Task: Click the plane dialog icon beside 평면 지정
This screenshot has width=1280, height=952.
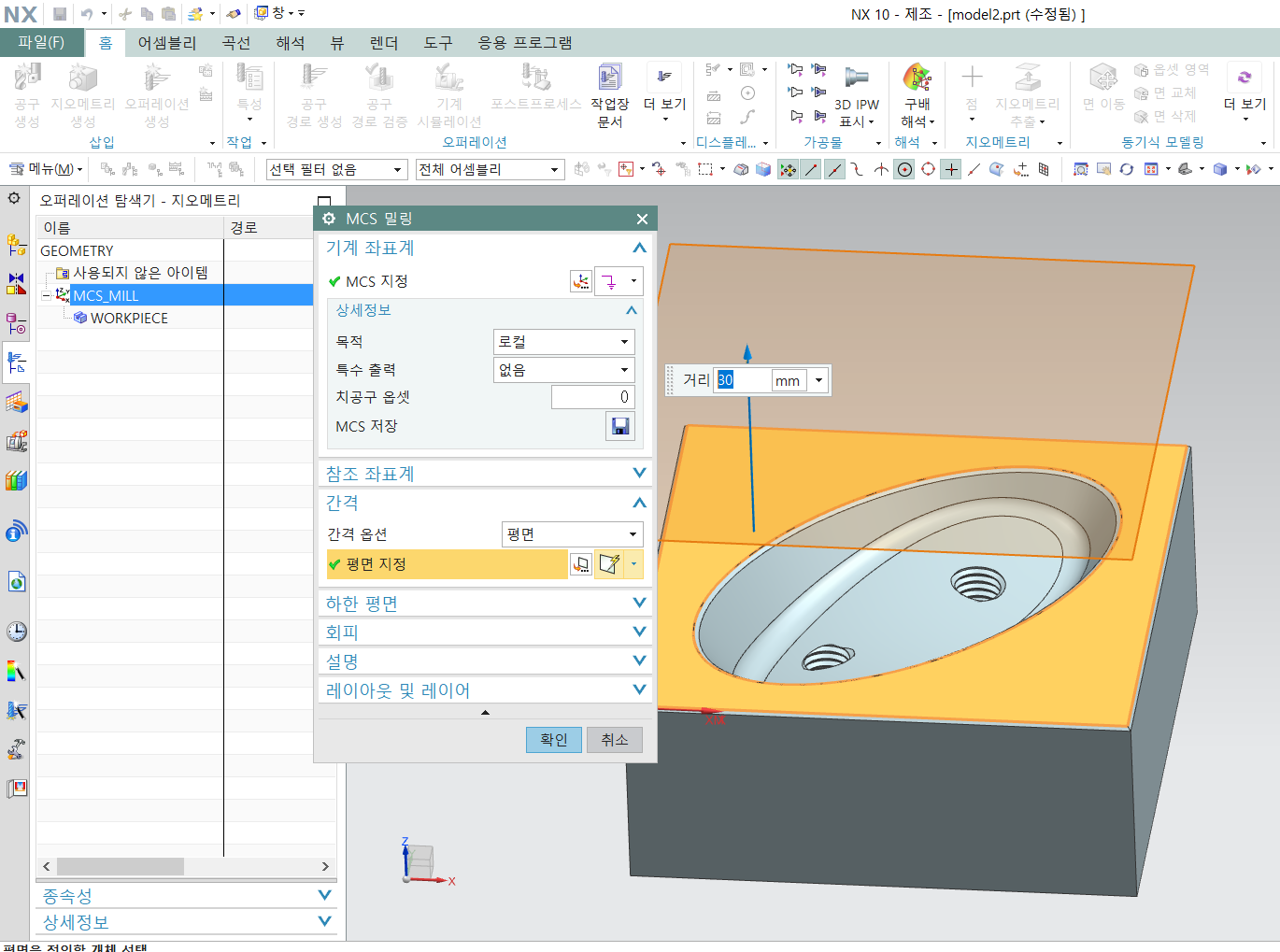Action: [580, 564]
